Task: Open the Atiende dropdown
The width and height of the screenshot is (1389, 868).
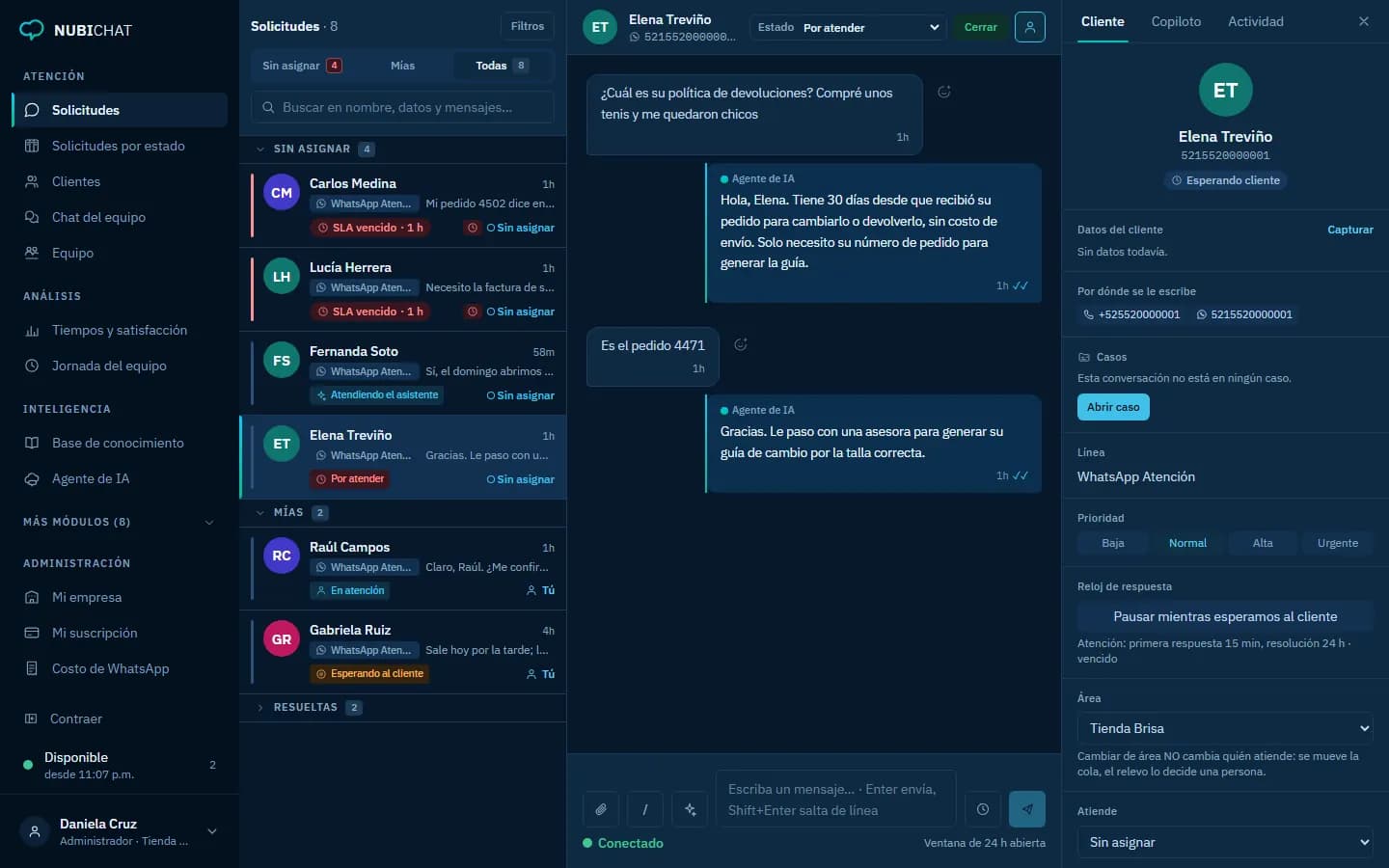Action: click(x=1225, y=842)
